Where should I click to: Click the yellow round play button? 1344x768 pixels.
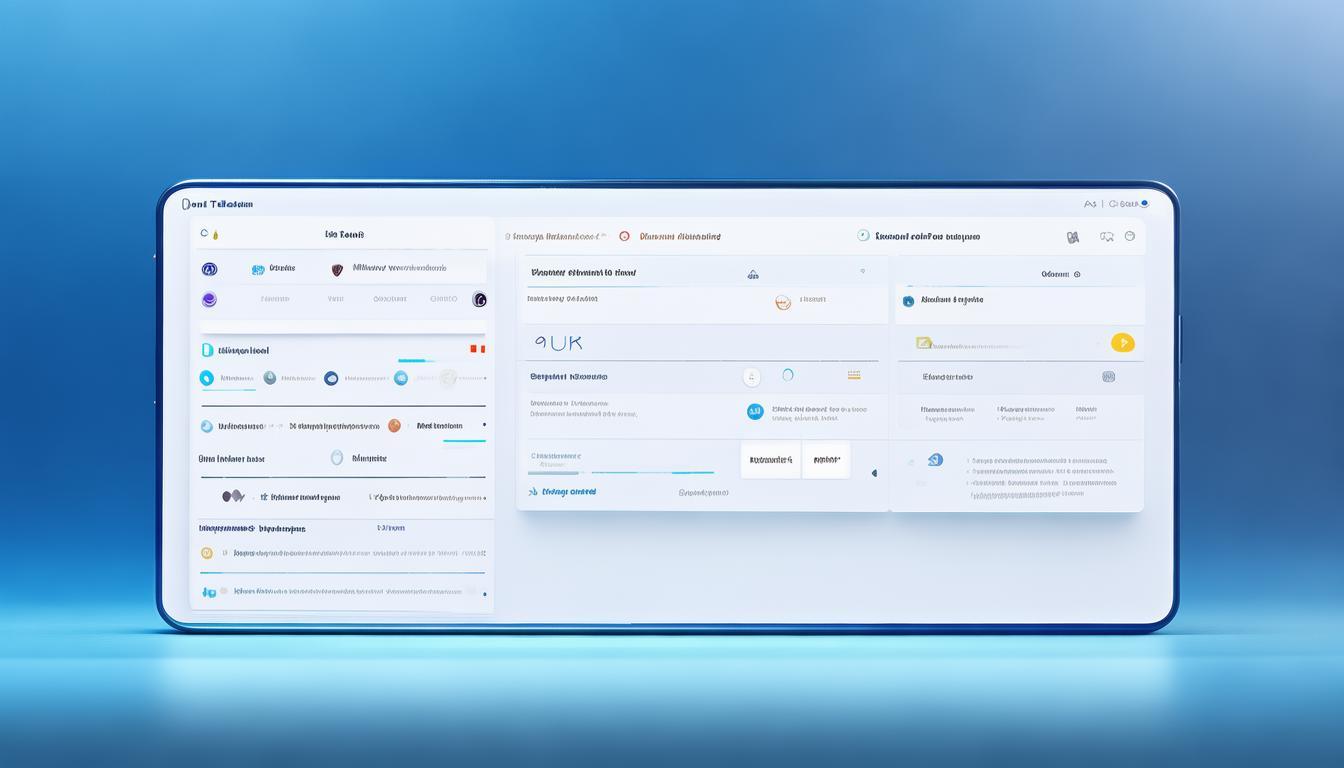click(1122, 343)
